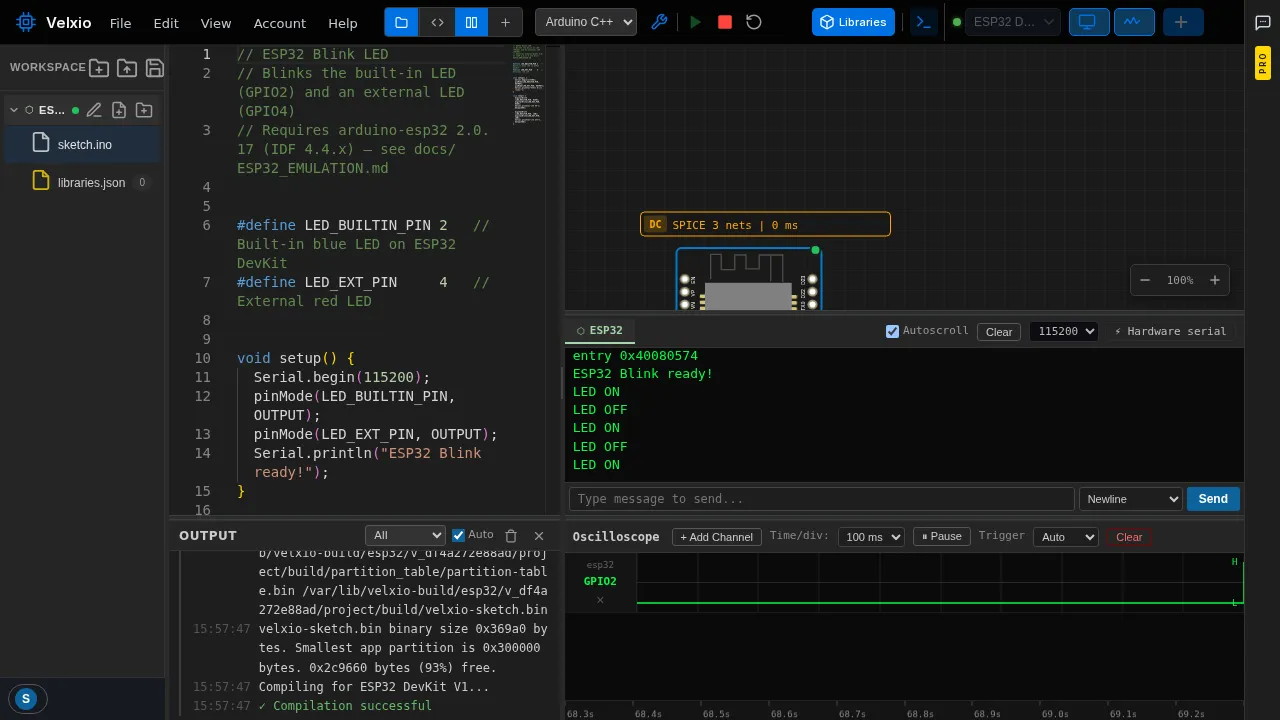Viewport: 1280px width, 720px height.
Task: Change the 115200 baud rate dropdown
Action: [x=1064, y=331]
